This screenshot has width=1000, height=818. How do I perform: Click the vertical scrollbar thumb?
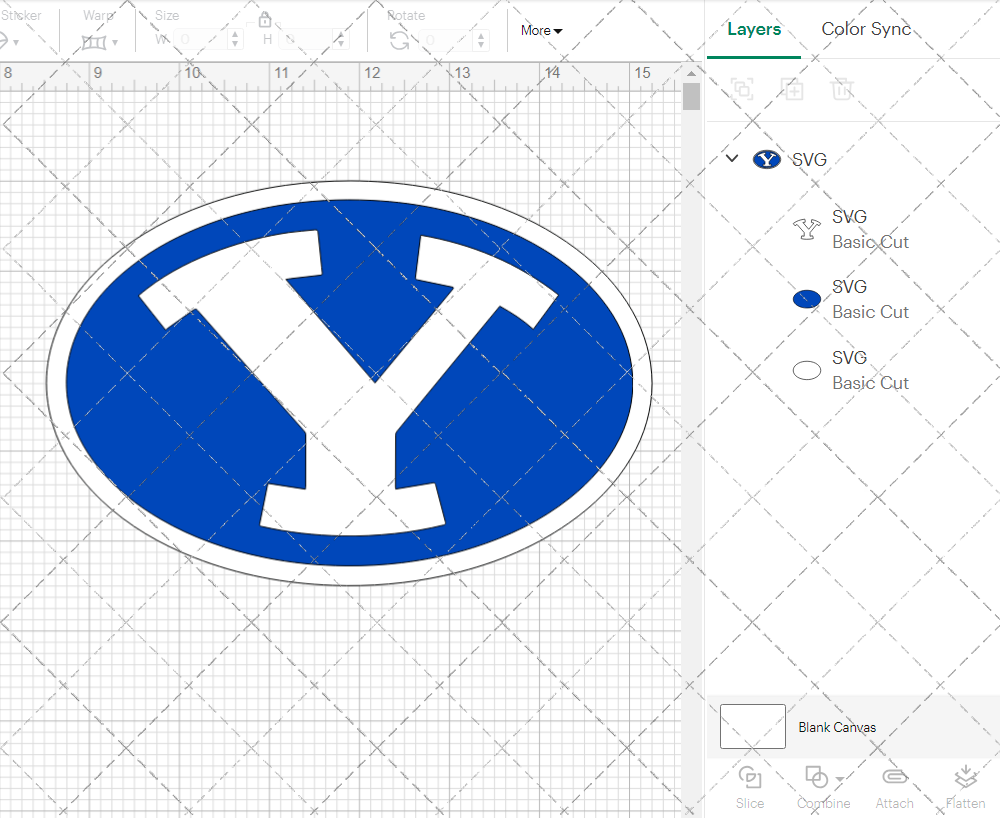tap(691, 97)
